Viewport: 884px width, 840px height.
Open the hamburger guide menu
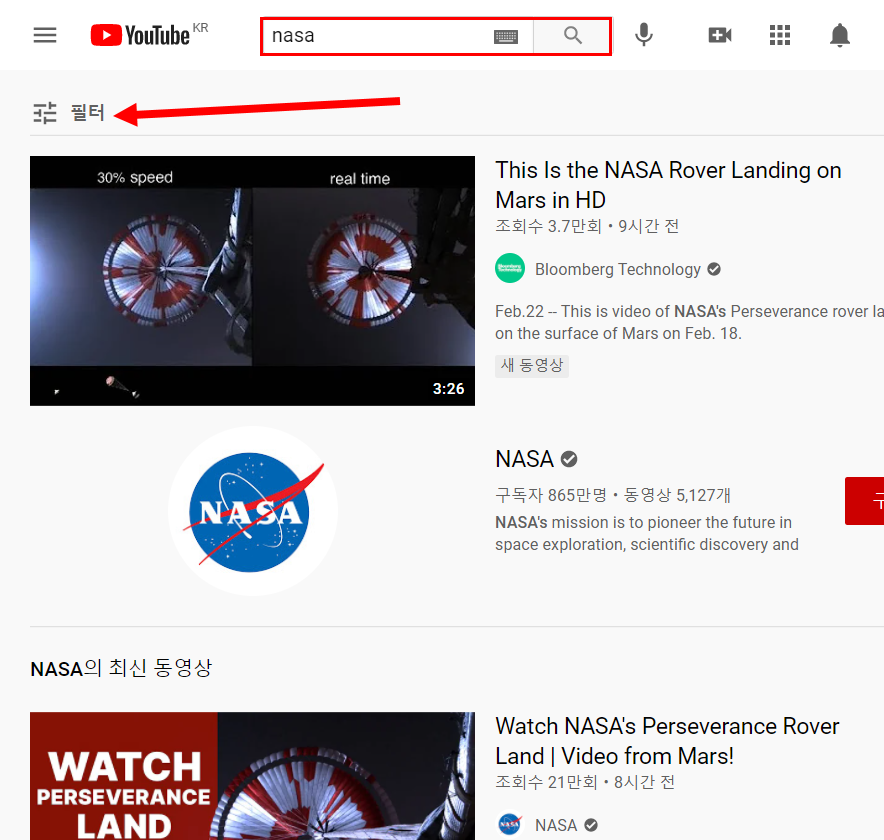pyautogui.click(x=45, y=36)
